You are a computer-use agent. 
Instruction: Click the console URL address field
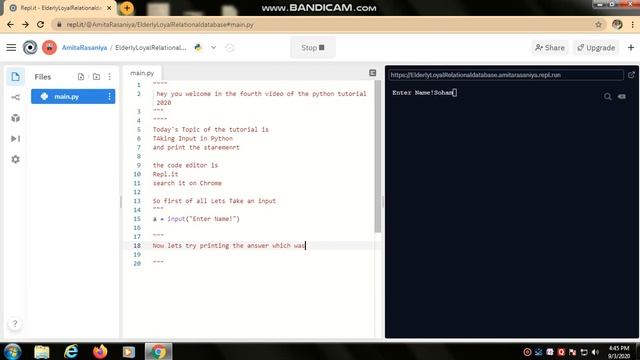click(506, 75)
